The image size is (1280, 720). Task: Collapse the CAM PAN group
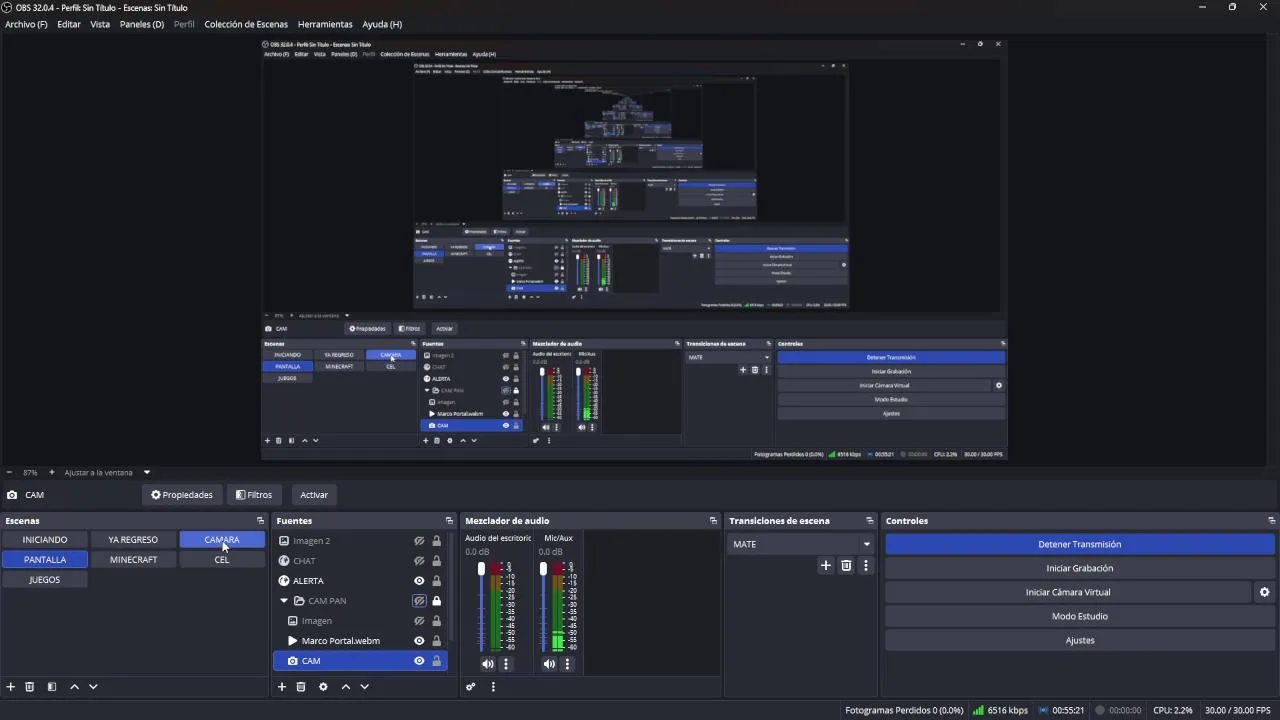coord(284,601)
